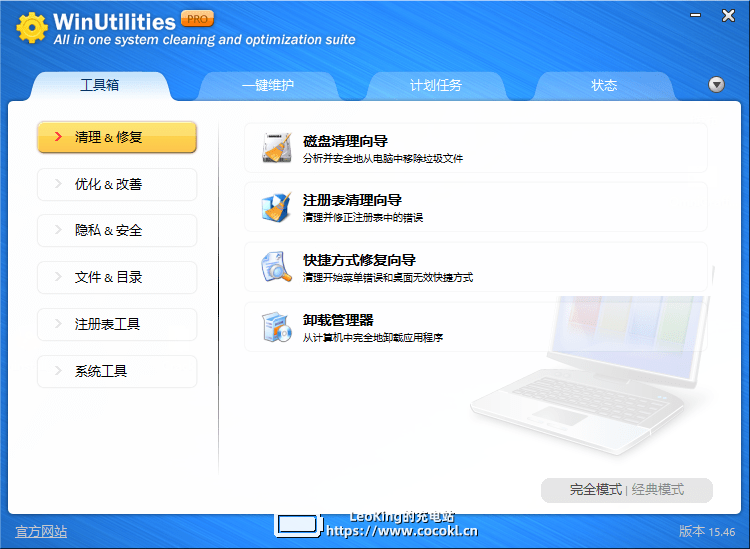The height and width of the screenshot is (549, 750).
Task: Close the WinUtilities window
Action: tap(728, 16)
